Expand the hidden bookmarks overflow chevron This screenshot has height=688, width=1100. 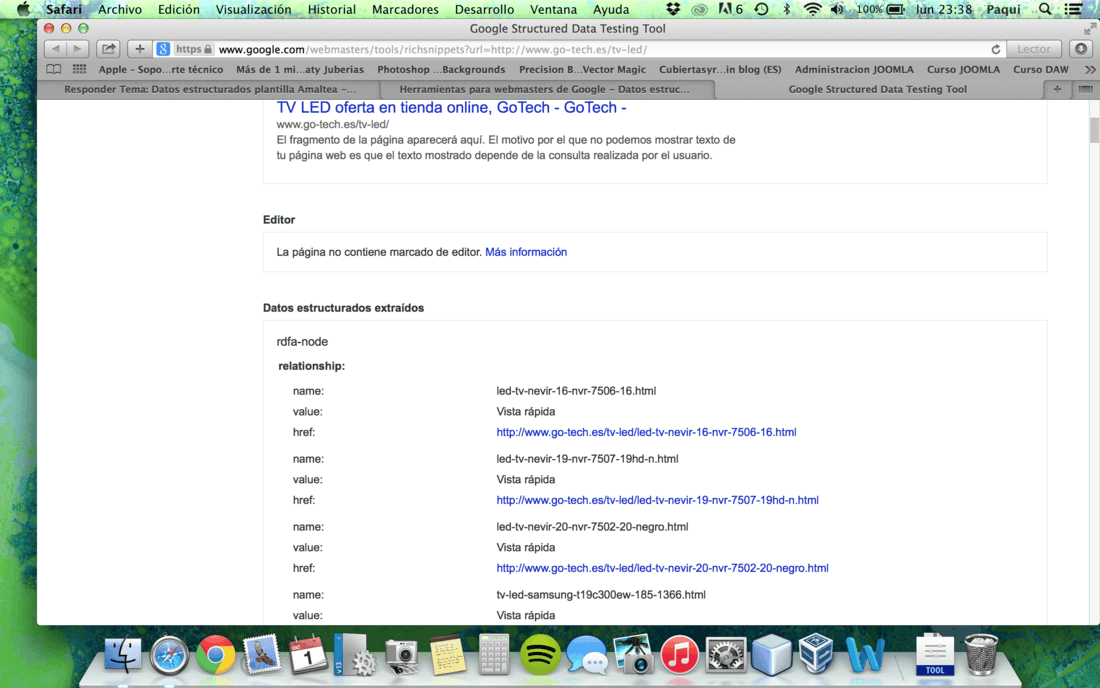(x=1089, y=69)
